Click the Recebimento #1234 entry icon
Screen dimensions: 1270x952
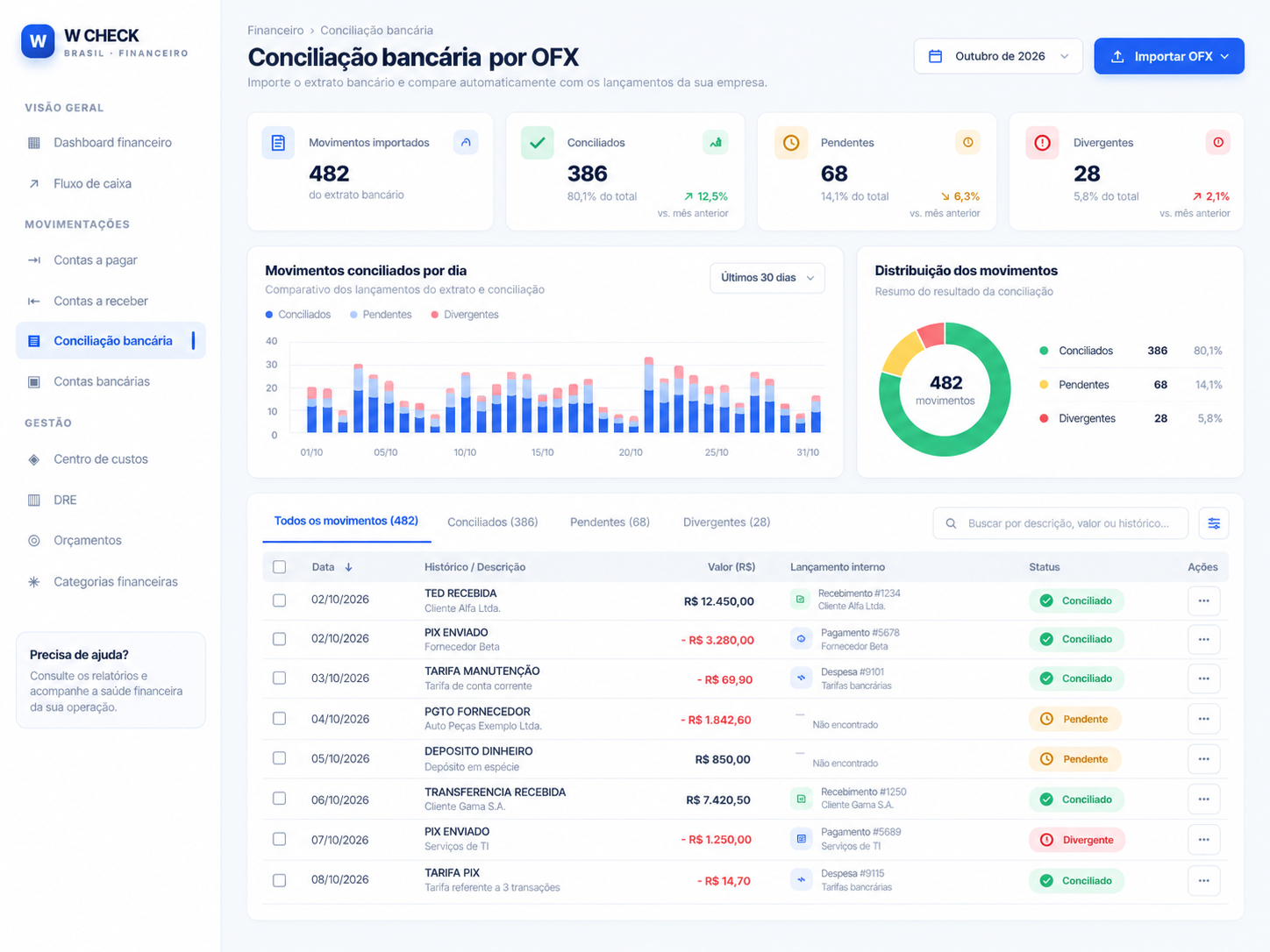point(800,600)
